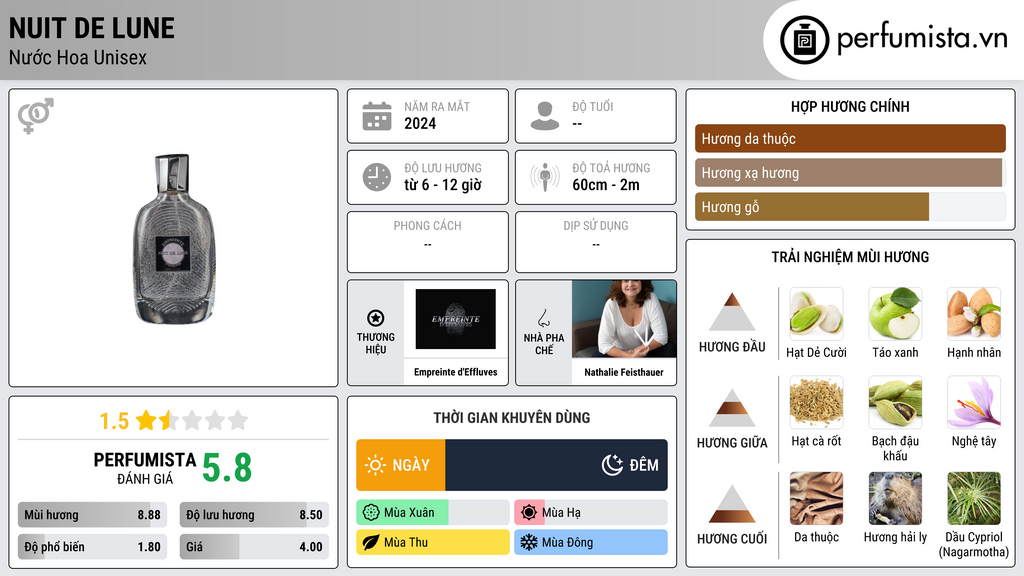Click the từ 6 - 12 giờ value
Image resolution: width=1024 pixels, height=576 pixels.
point(443,185)
